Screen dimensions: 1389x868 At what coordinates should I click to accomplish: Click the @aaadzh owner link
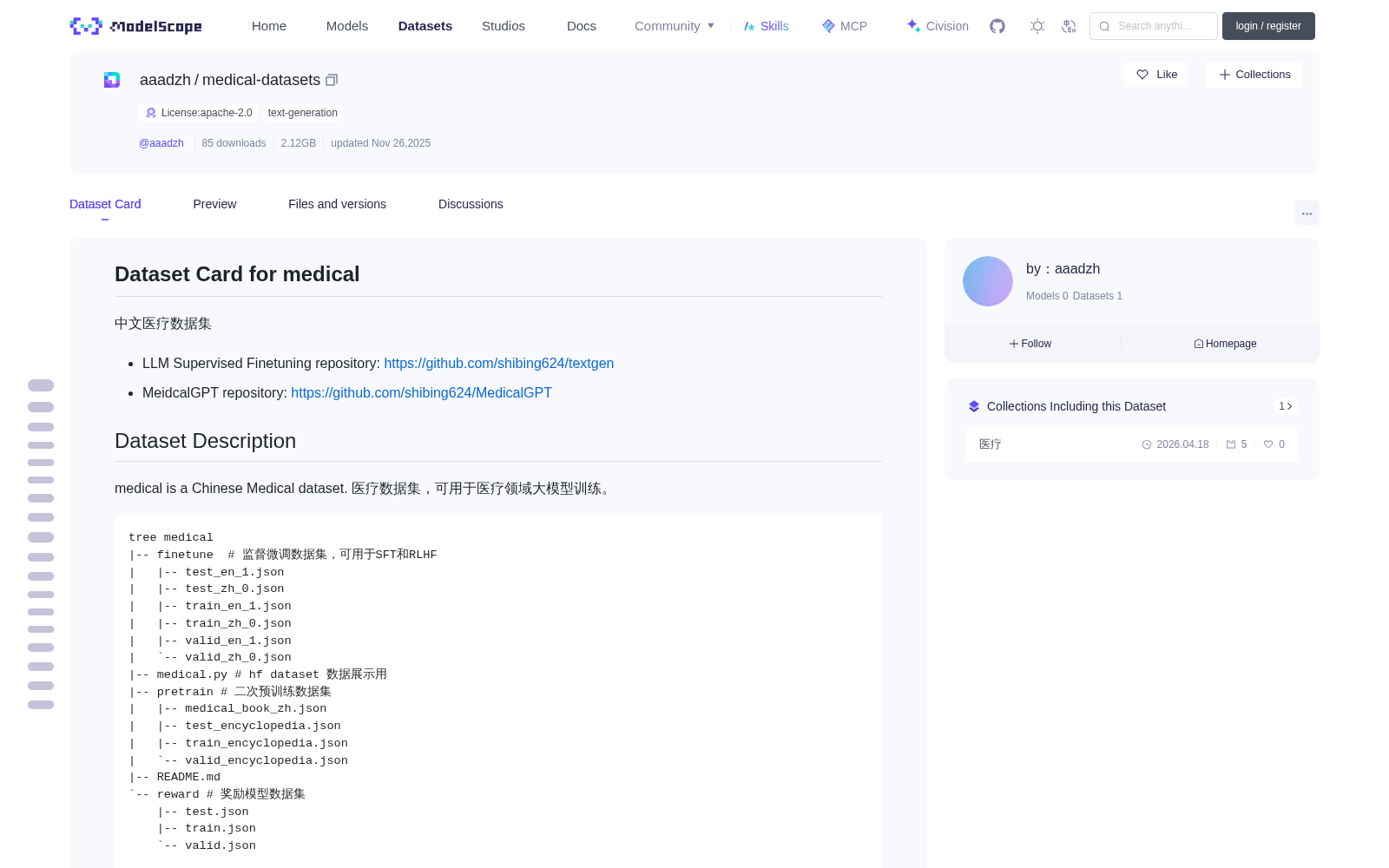[x=161, y=143]
